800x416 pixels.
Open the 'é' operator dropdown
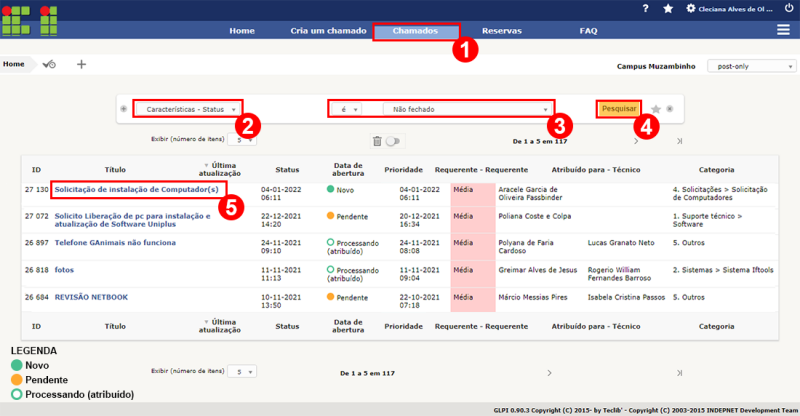pos(346,109)
